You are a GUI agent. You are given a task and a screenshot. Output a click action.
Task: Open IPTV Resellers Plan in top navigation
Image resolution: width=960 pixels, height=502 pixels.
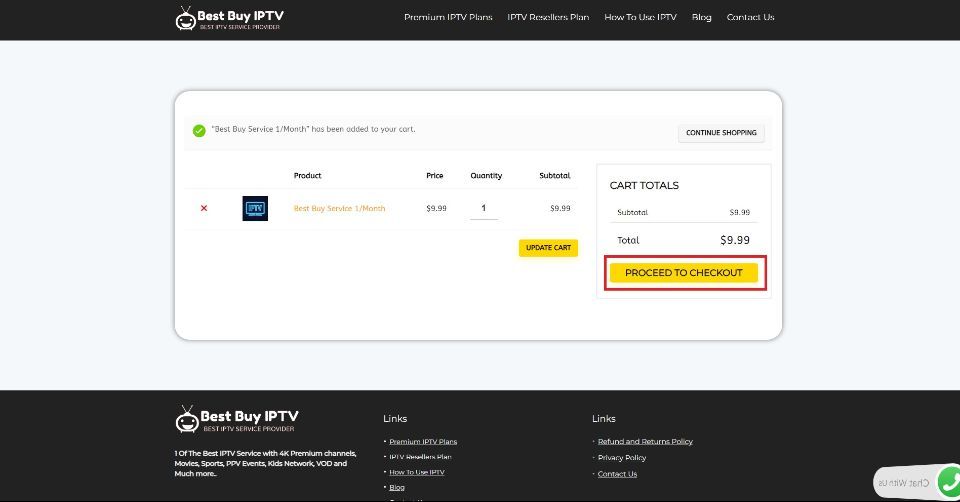[548, 17]
